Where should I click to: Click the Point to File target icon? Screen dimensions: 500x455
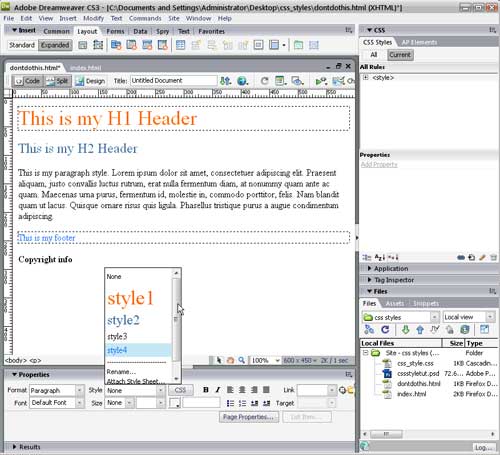342,390
